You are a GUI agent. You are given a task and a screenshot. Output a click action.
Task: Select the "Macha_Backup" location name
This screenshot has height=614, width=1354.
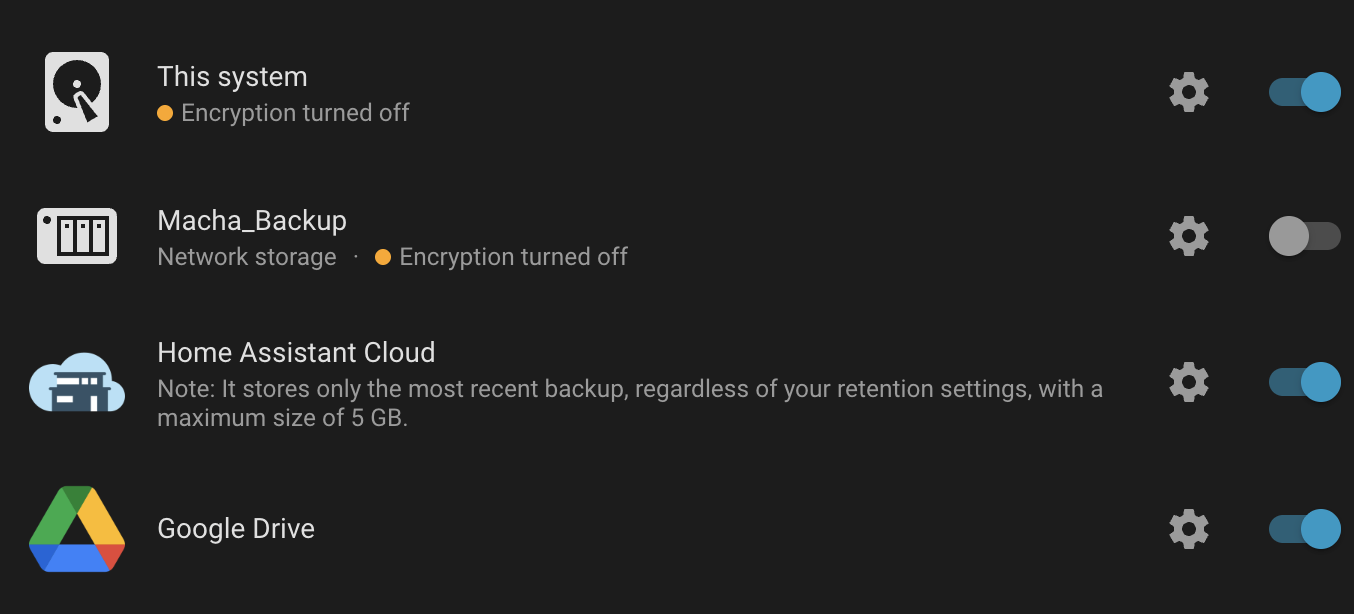pyautogui.click(x=252, y=220)
